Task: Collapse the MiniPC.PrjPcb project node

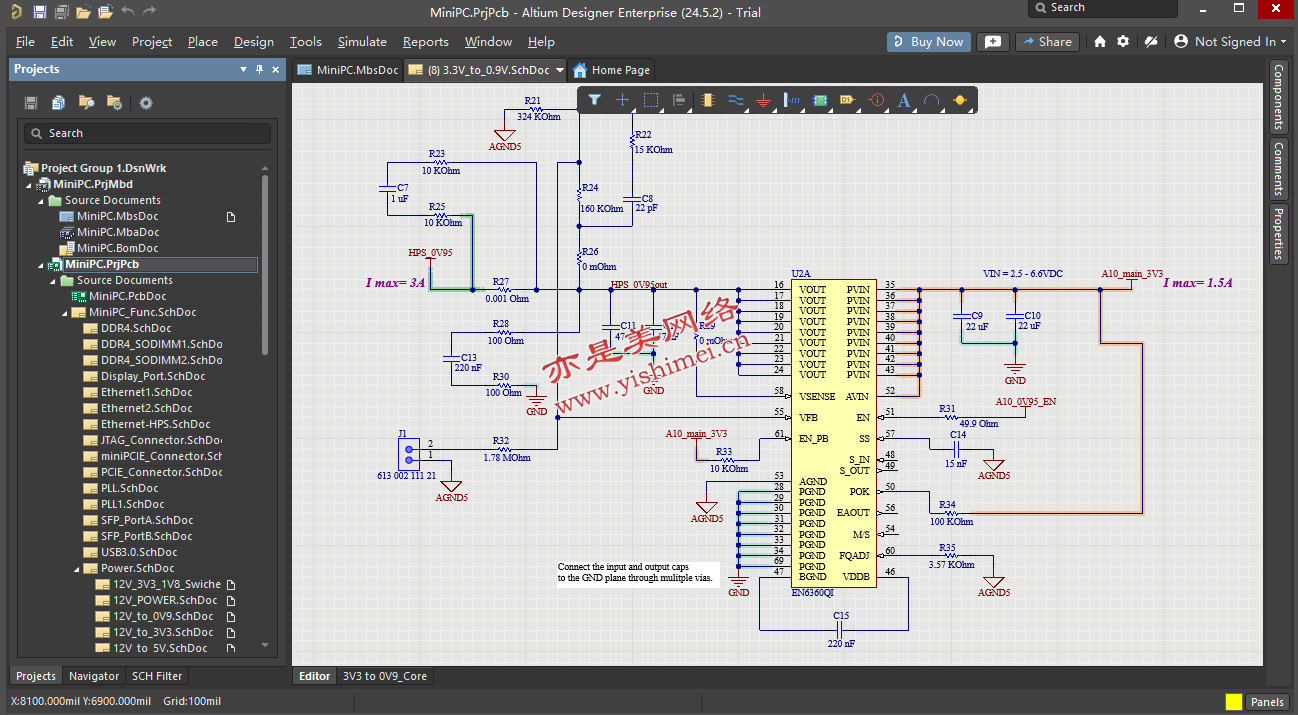Action: (41, 264)
